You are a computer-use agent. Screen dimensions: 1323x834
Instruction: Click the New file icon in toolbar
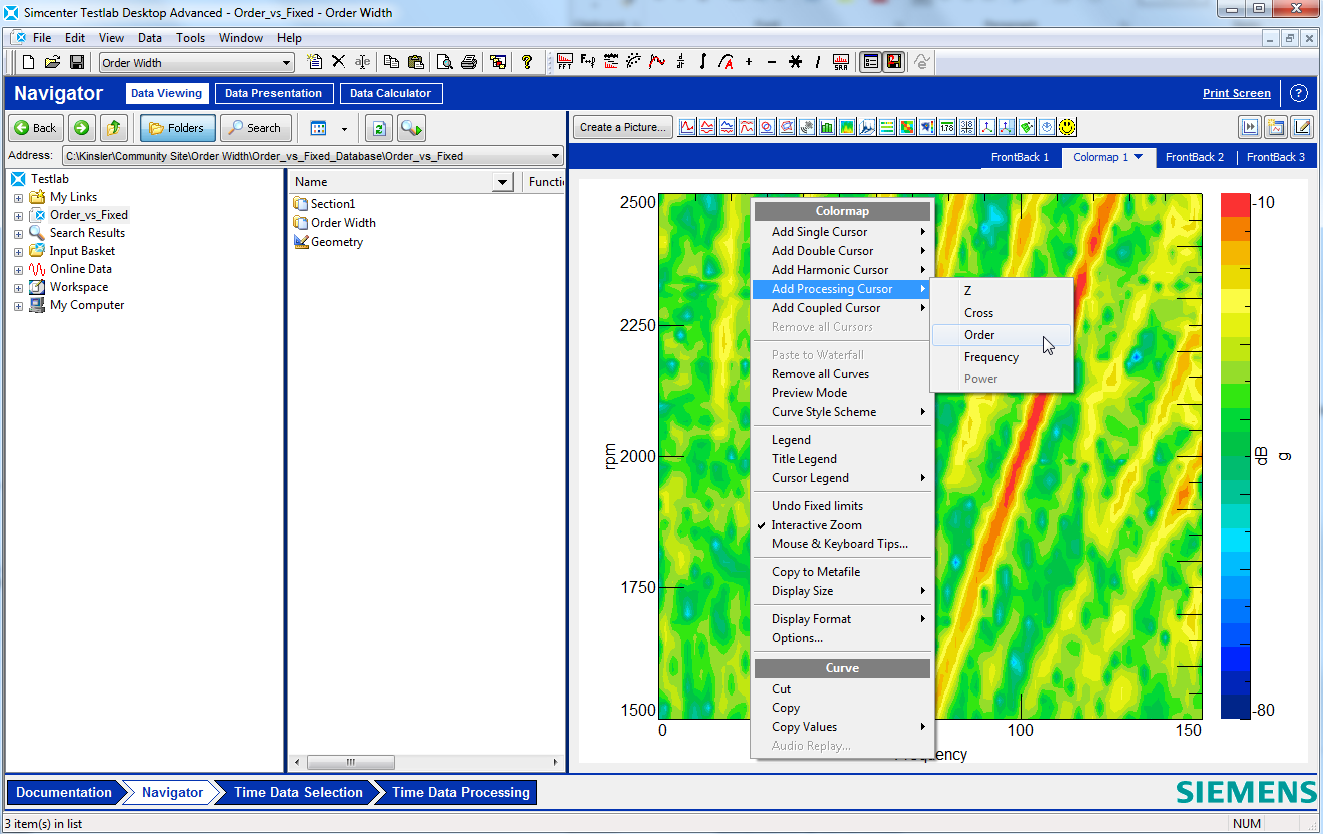[x=28, y=62]
